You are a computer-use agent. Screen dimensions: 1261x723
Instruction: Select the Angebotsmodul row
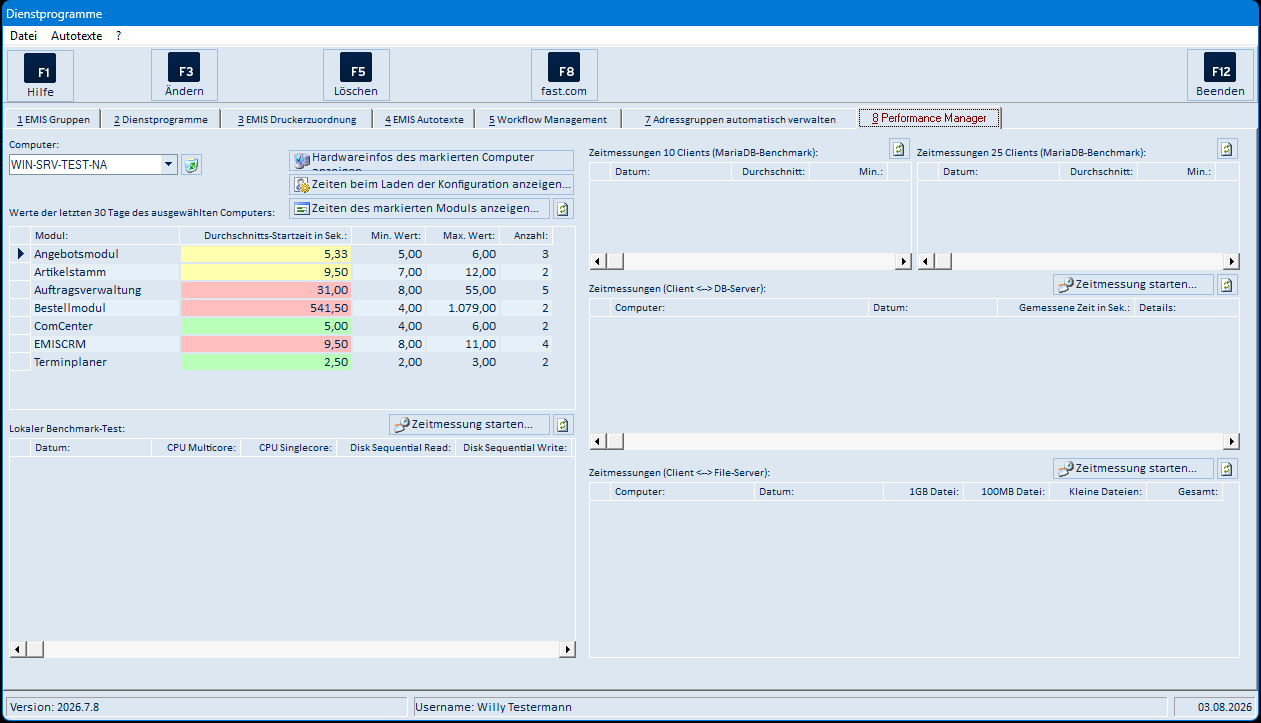click(x=280, y=254)
